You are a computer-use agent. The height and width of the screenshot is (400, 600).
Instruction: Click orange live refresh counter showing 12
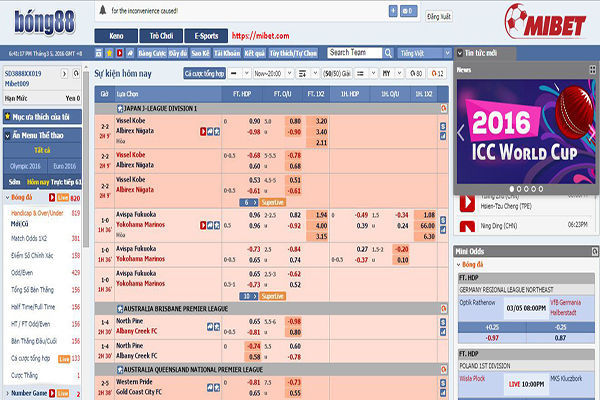point(437,73)
